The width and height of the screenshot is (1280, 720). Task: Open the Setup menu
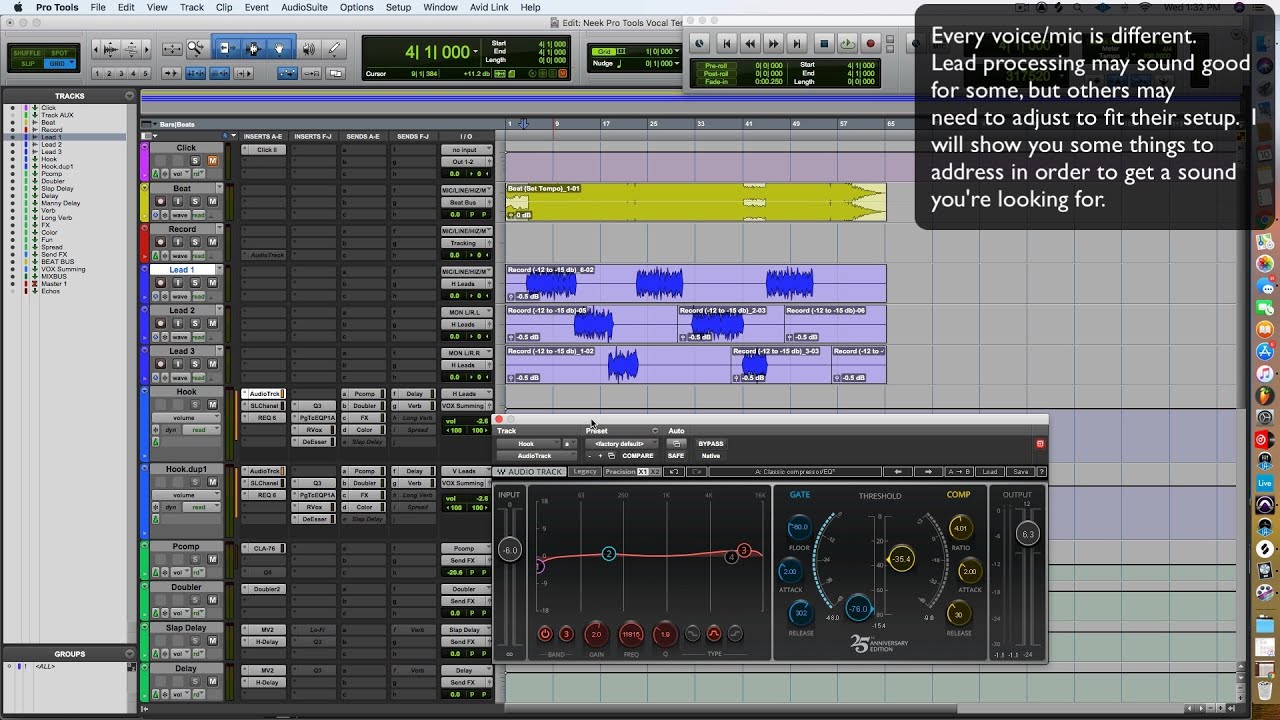coord(398,7)
